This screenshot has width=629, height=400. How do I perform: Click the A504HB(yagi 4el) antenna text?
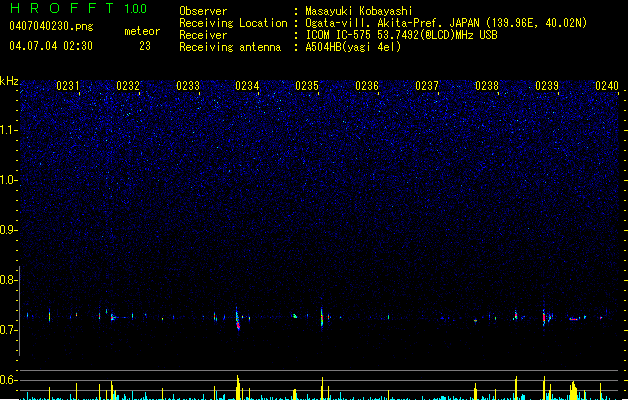(353, 47)
